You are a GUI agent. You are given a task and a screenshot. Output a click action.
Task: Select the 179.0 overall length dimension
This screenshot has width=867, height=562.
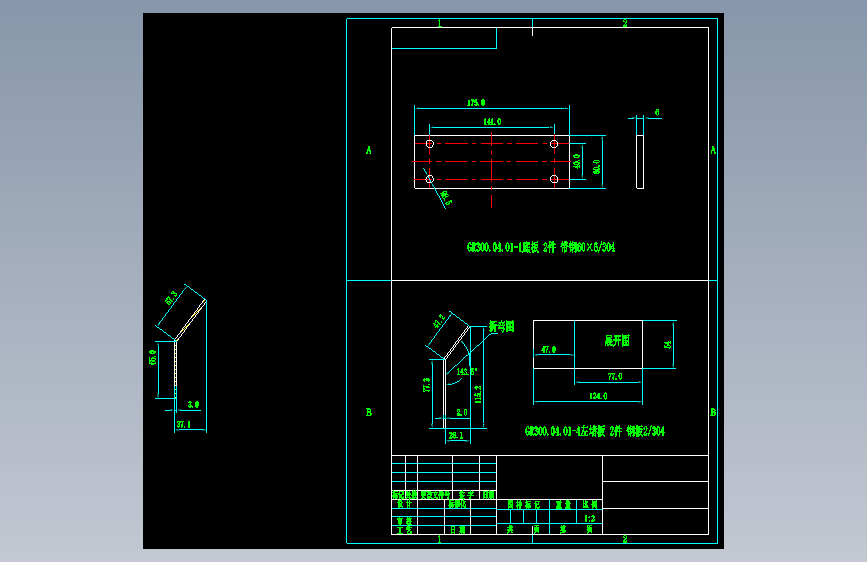pyautogui.click(x=476, y=102)
